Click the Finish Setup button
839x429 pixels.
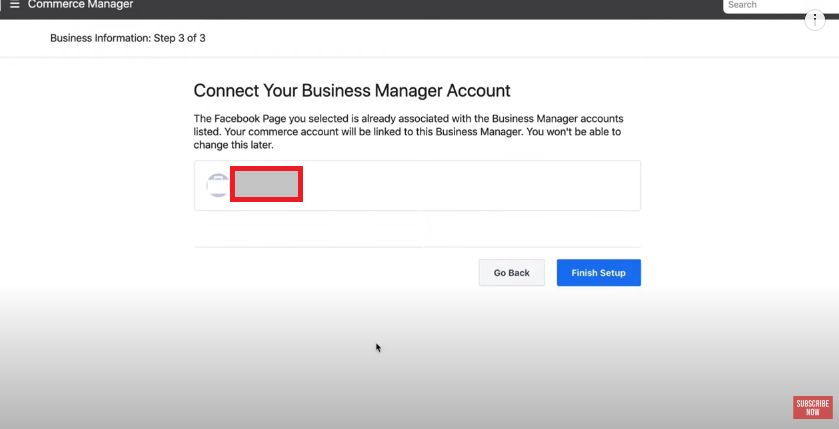(598, 273)
